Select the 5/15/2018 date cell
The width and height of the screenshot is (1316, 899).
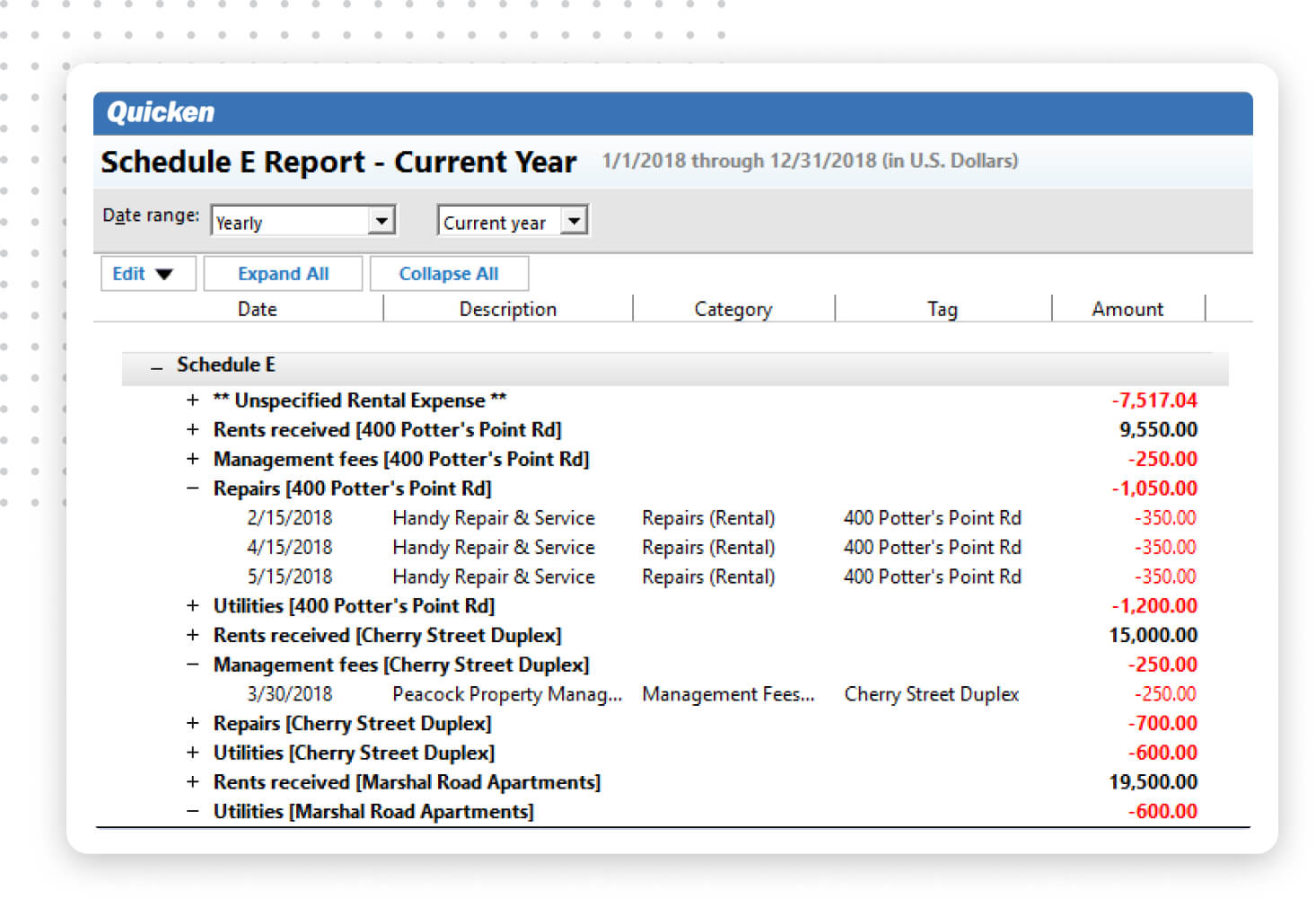pyautogui.click(x=290, y=577)
